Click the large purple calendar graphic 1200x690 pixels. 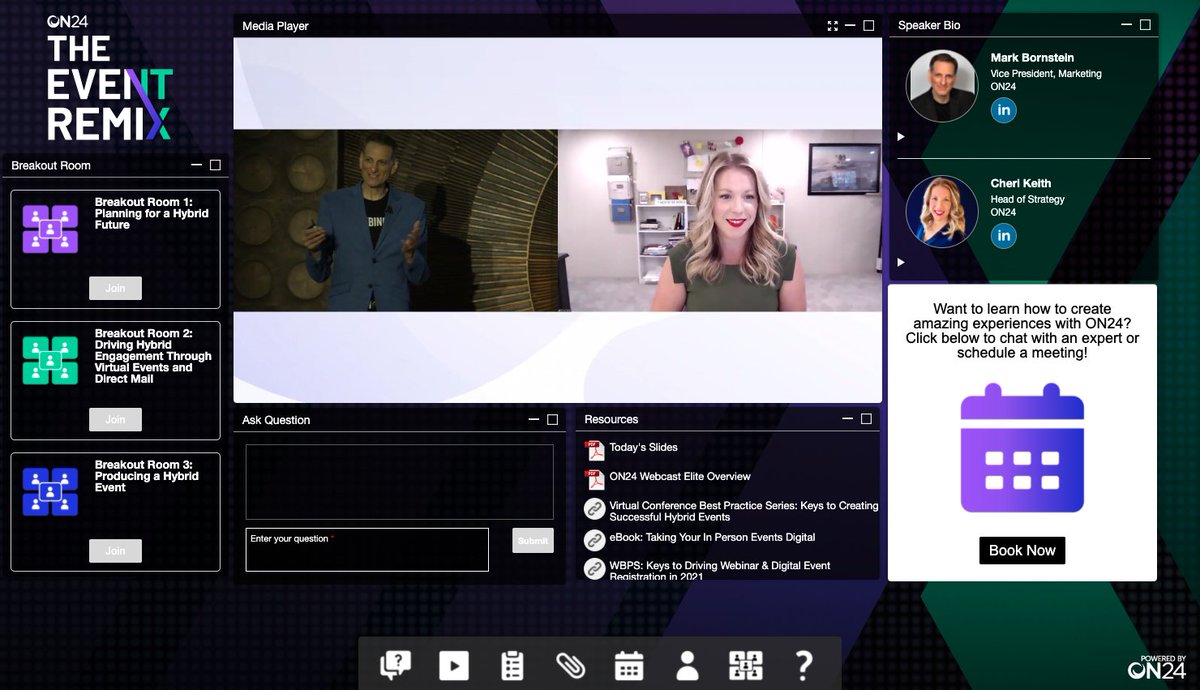(1022, 448)
